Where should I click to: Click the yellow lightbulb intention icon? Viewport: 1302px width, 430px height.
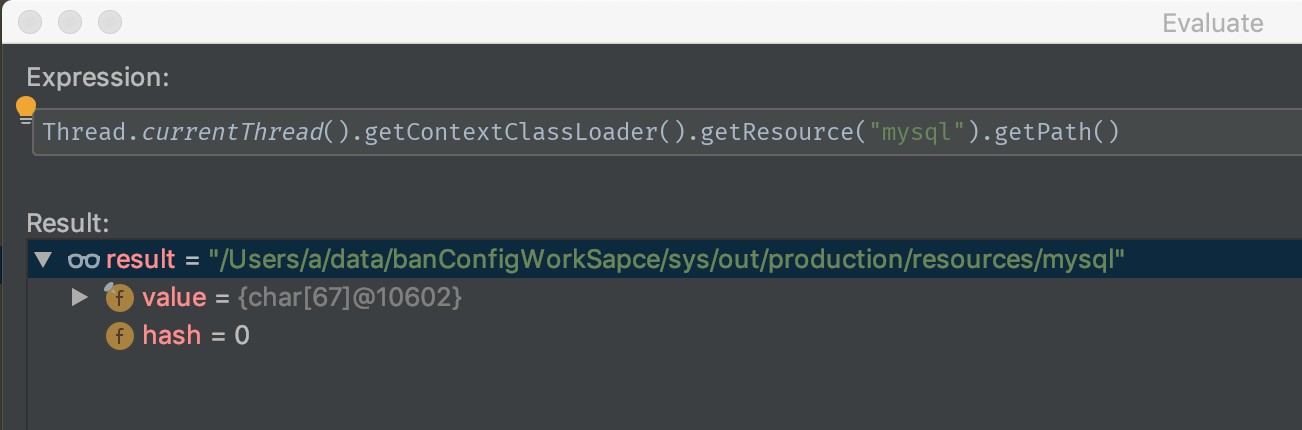tap(25, 109)
